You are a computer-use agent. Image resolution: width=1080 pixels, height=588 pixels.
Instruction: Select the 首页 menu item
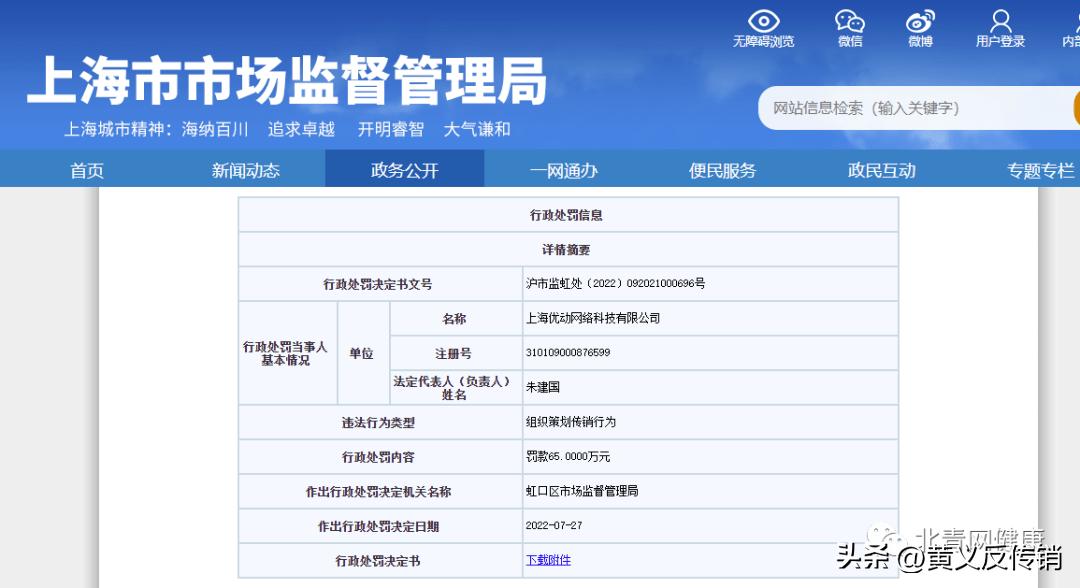pos(86,169)
